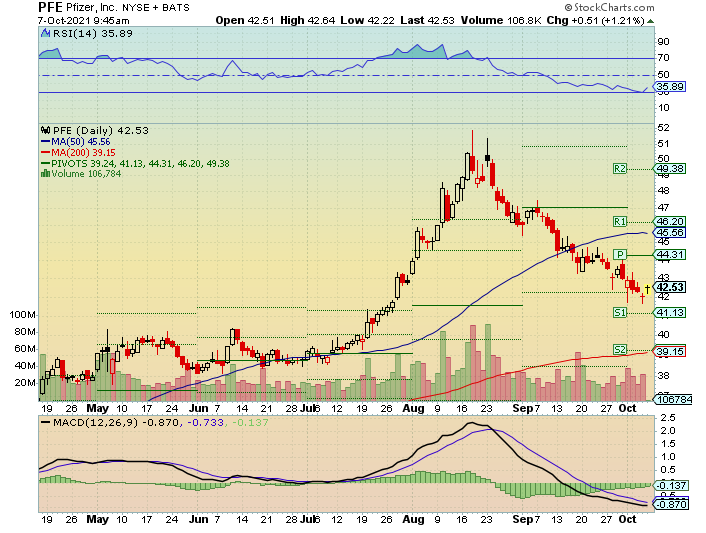
Task: Click the R2 pivot resistance label
Action: [620, 169]
